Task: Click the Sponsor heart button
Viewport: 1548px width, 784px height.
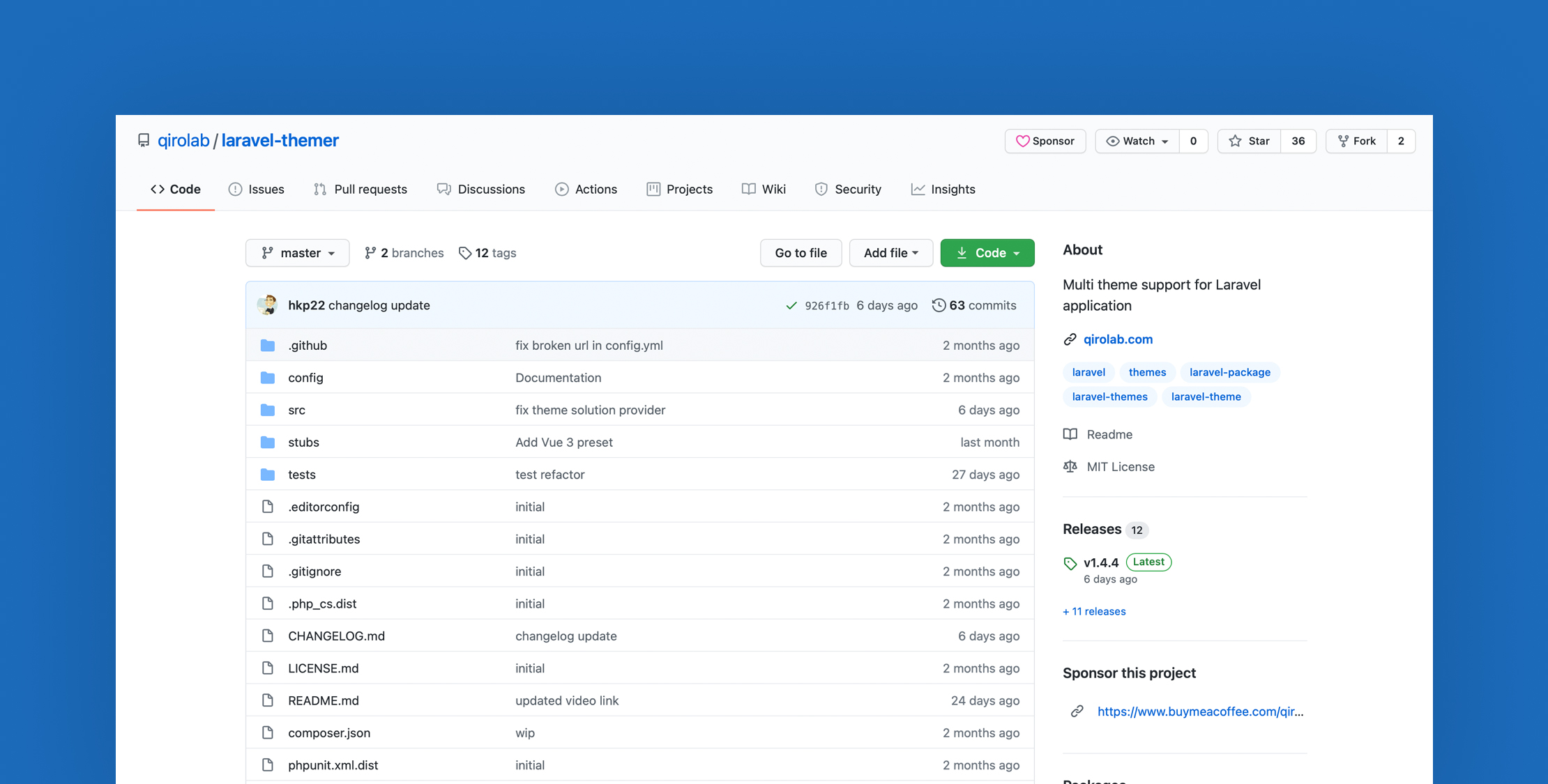Action: (1045, 141)
